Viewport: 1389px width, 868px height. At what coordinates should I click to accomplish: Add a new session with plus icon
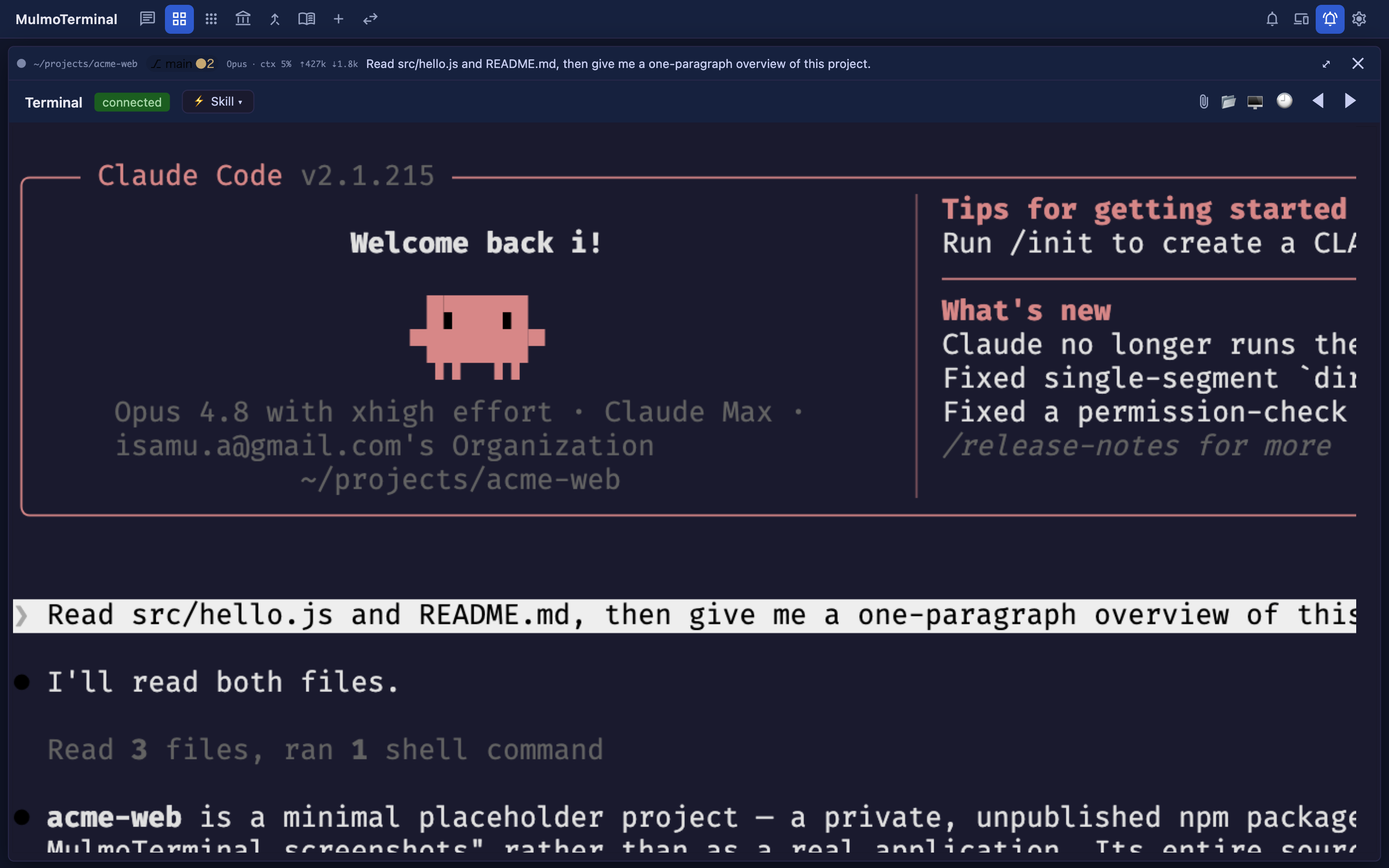tap(339, 19)
